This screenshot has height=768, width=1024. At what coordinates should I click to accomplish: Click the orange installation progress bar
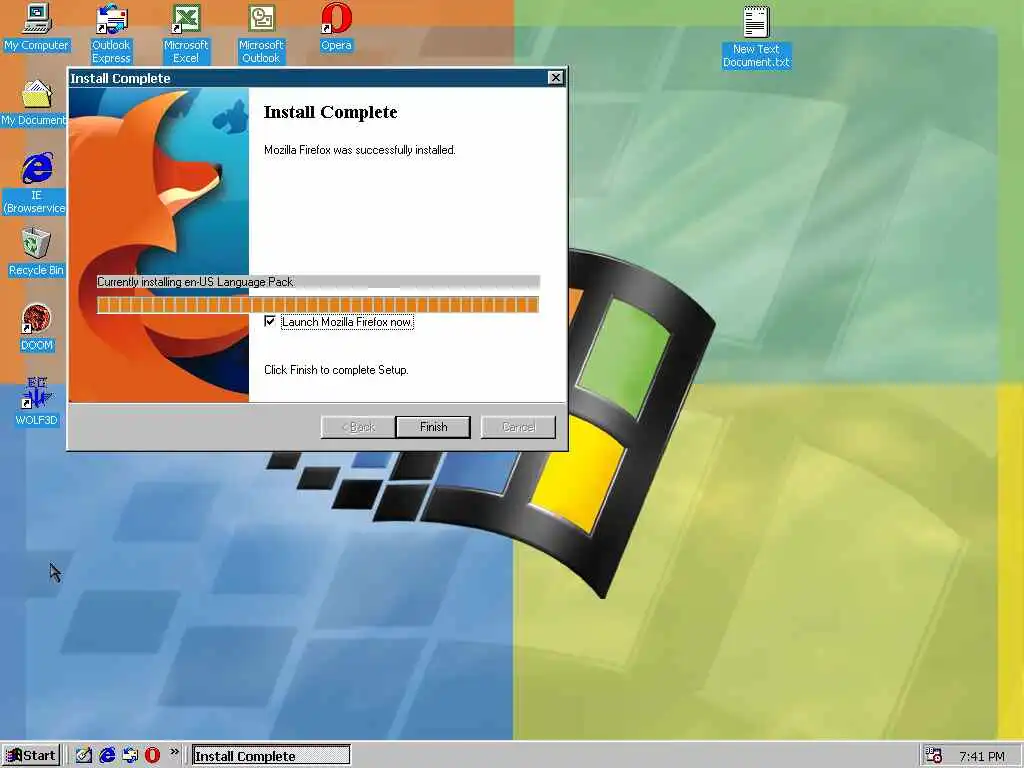(x=318, y=304)
